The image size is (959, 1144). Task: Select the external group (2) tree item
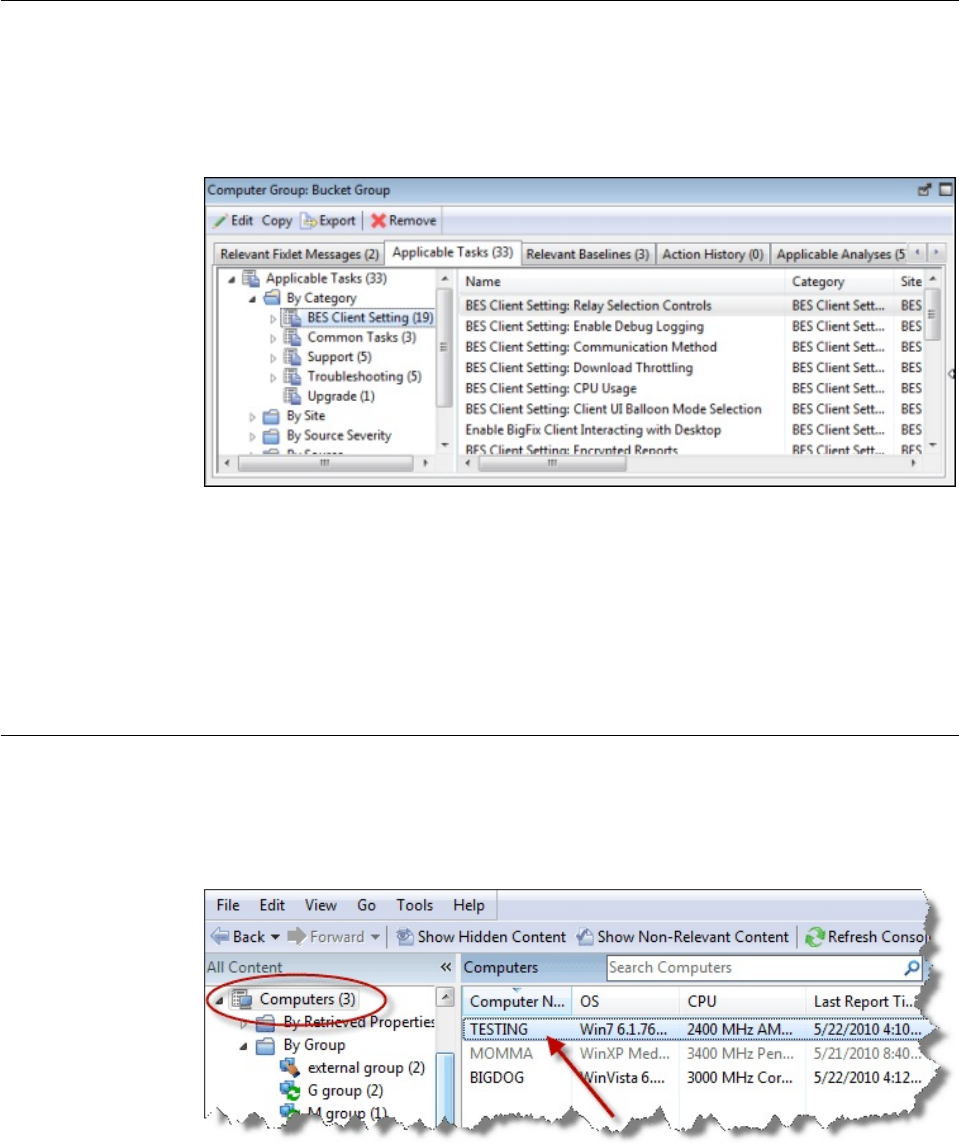[x=366, y=1068]
